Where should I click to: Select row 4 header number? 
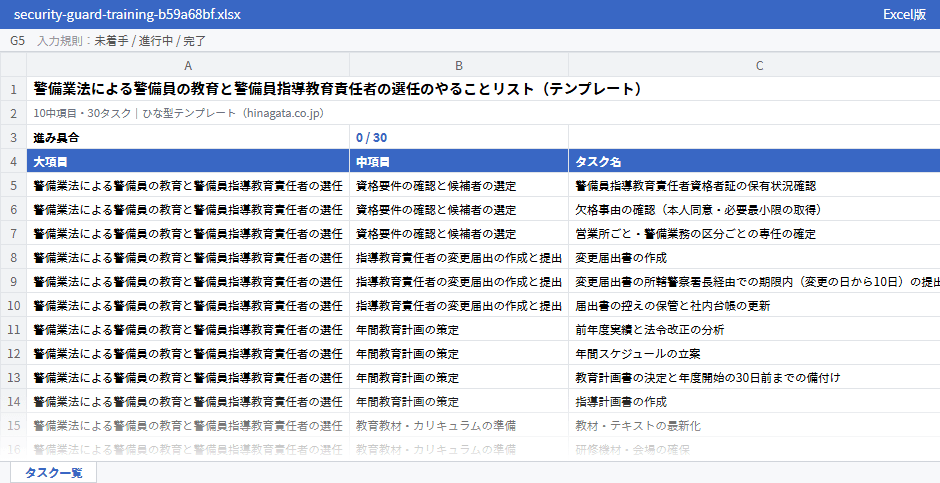[13, 161]
